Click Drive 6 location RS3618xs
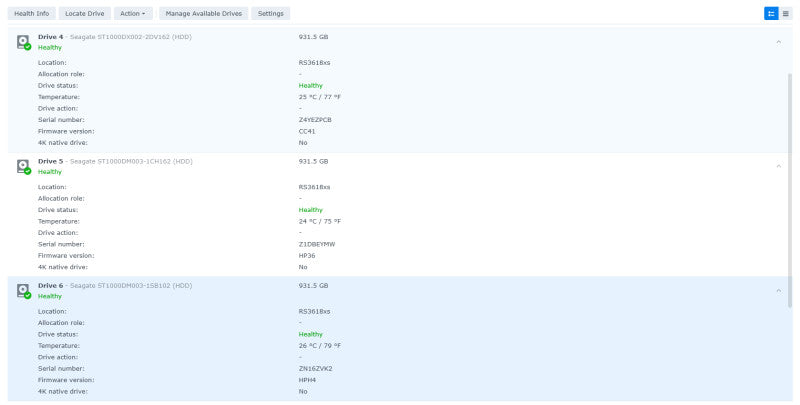Image resolution: width=800 pixels, height=405 pixels. click(x=314, y=312)
